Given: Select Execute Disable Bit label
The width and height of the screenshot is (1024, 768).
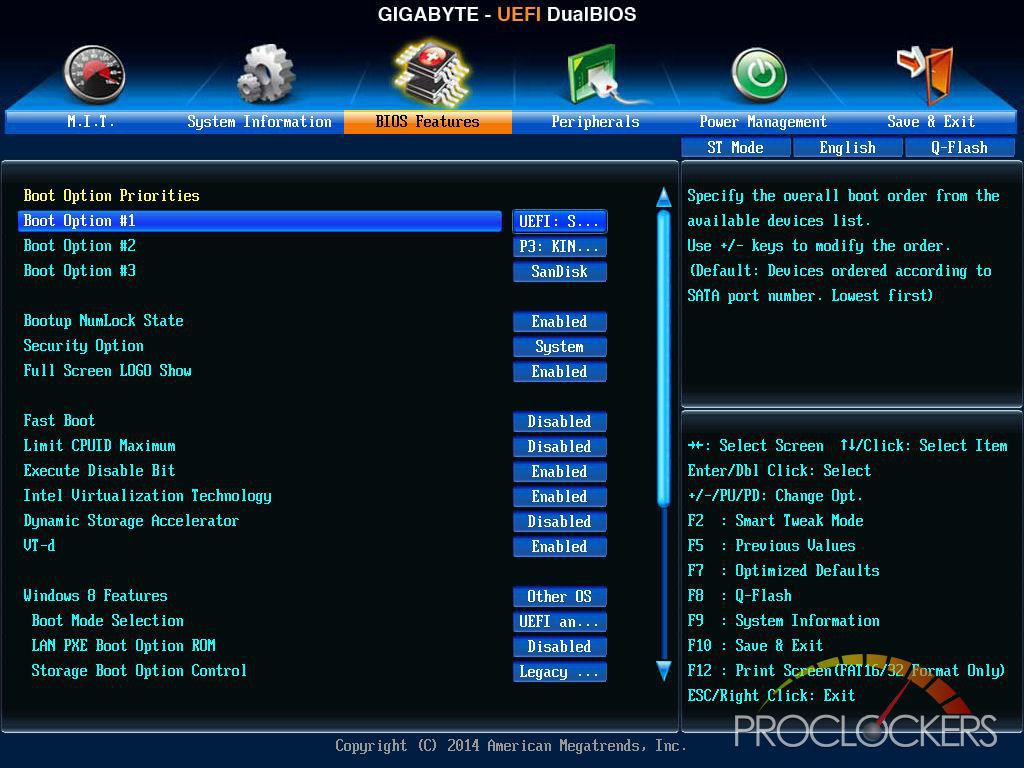Looking at the screenshot, I should (99, 470).
